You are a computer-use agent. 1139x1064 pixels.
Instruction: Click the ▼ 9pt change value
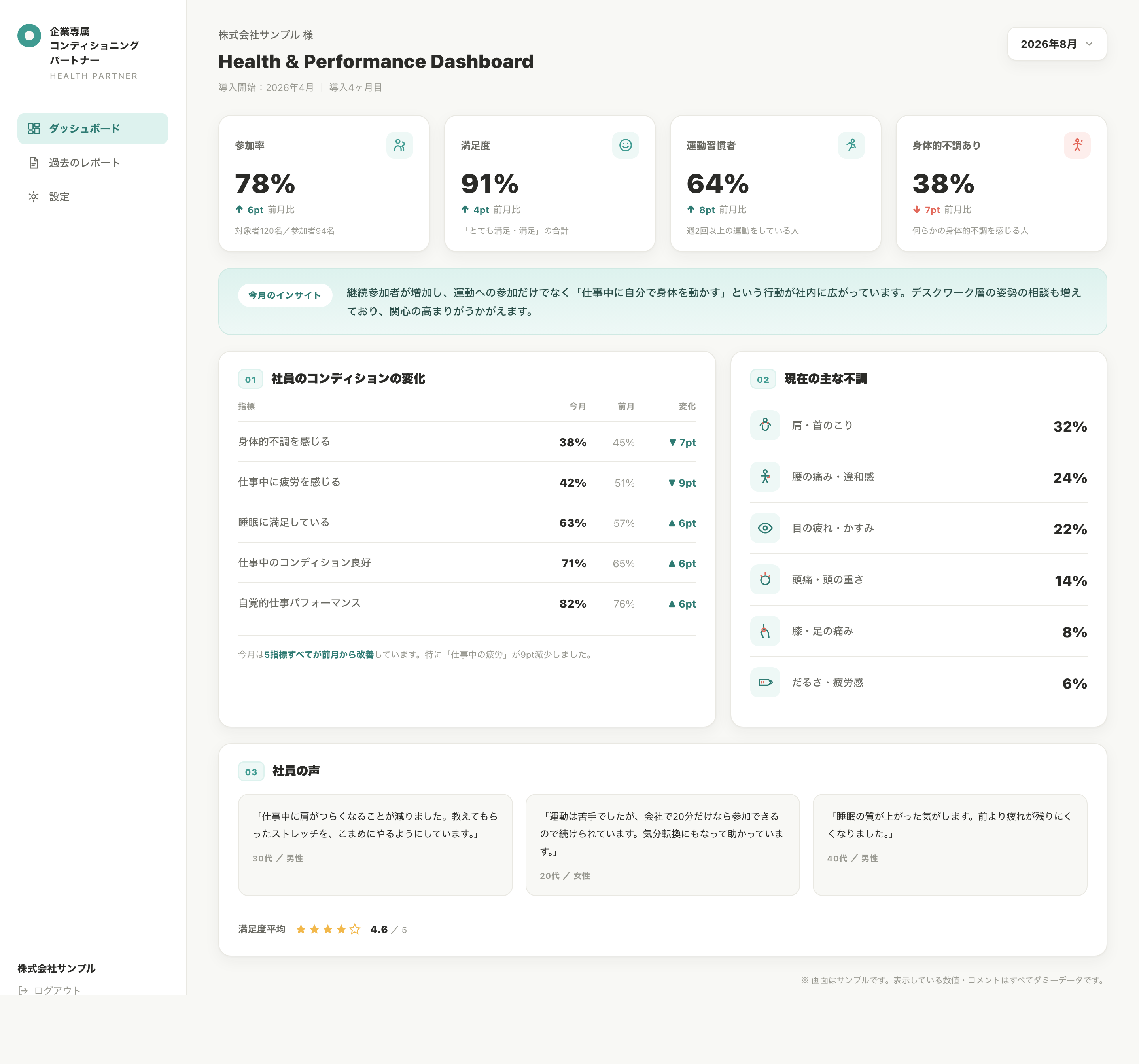click(682, 483)
